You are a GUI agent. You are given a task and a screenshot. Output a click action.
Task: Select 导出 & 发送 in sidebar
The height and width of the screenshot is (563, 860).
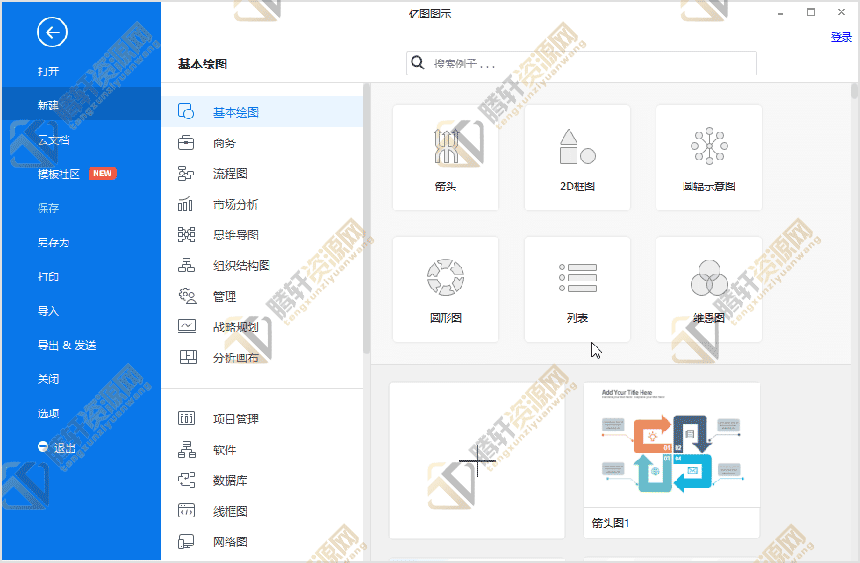click(67, 345)
